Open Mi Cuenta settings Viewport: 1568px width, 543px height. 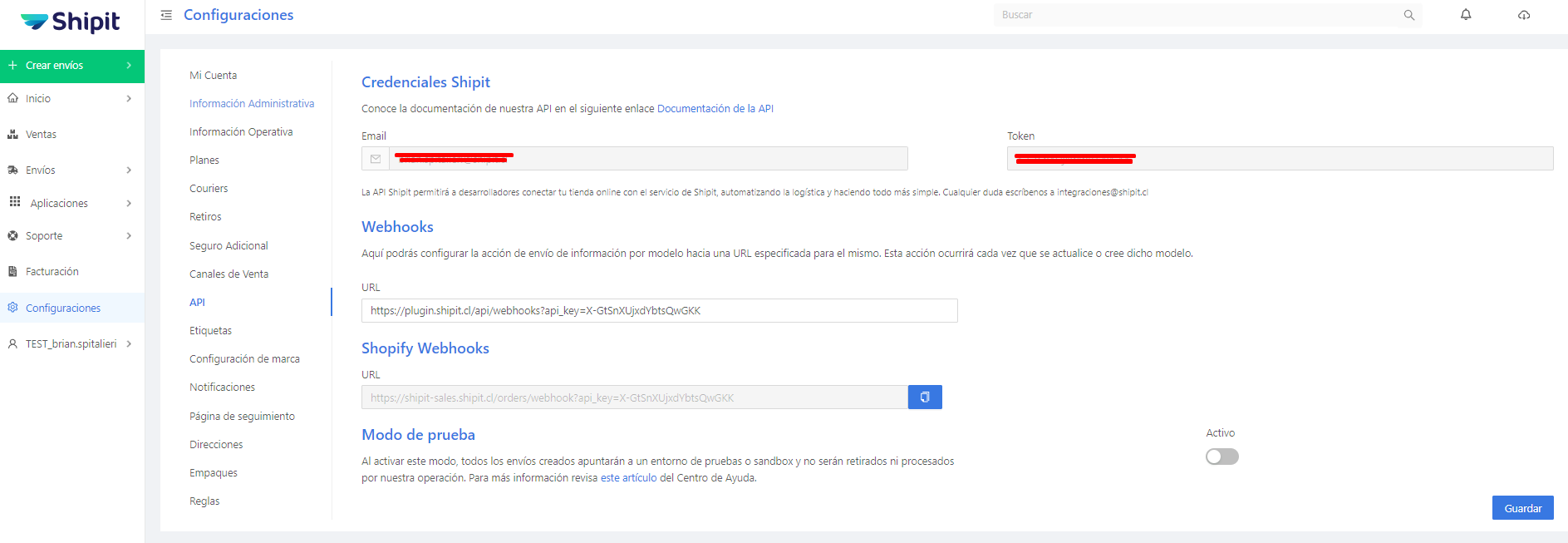(x=213, y=75)
